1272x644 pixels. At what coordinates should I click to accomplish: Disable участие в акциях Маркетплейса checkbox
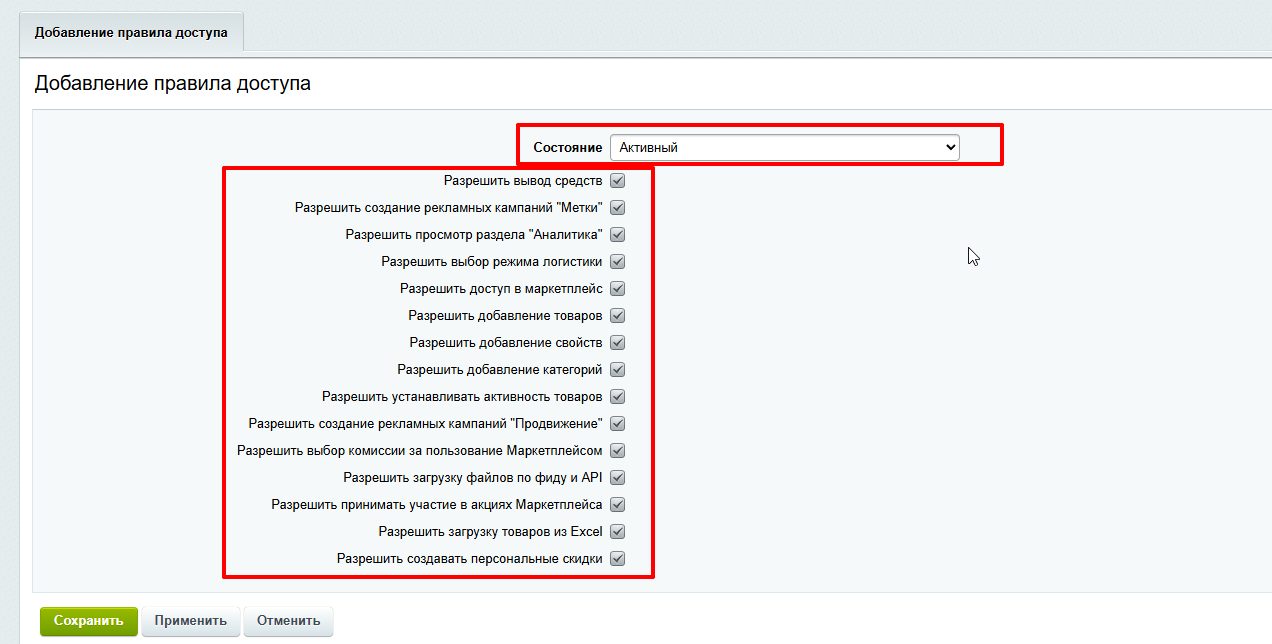click(x=617, y=505)
